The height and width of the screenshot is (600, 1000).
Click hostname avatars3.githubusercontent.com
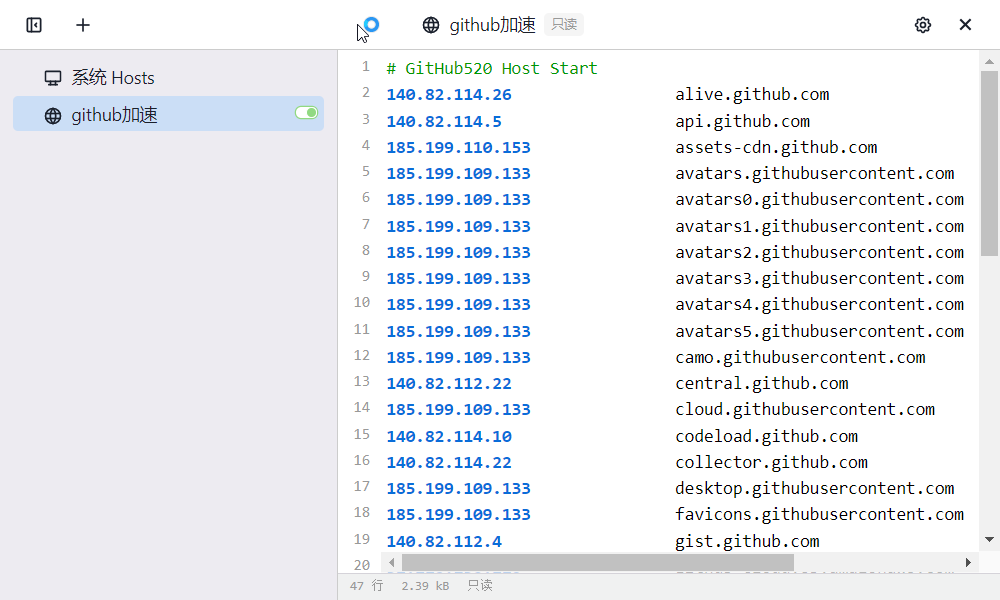pyautogui.click(x=820, y=279)
